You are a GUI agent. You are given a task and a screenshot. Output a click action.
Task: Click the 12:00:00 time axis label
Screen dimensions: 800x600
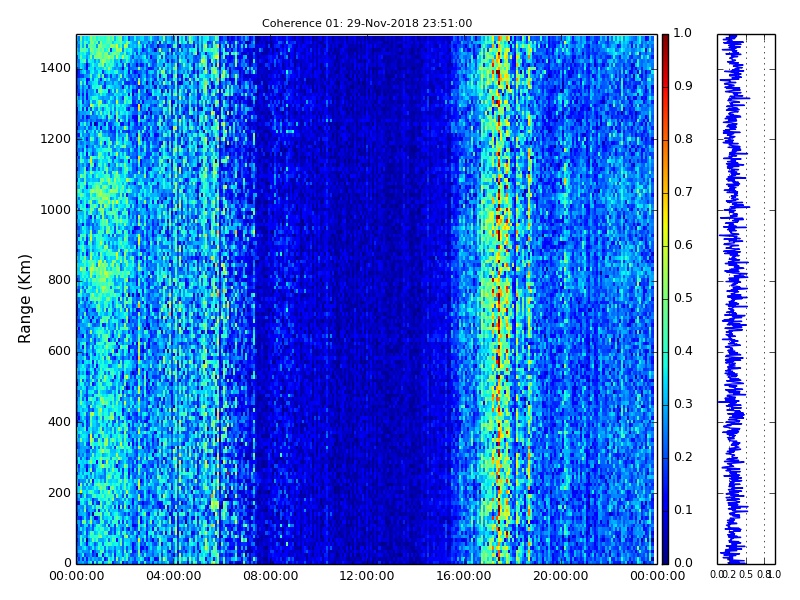click(x=367, y=576)
